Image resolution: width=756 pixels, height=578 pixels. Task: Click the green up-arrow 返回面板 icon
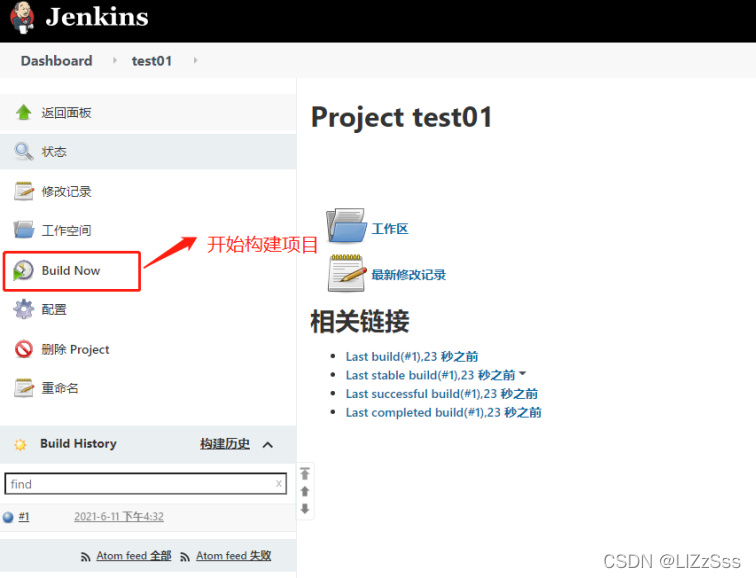pyautogui.click(x=24, y=112)
